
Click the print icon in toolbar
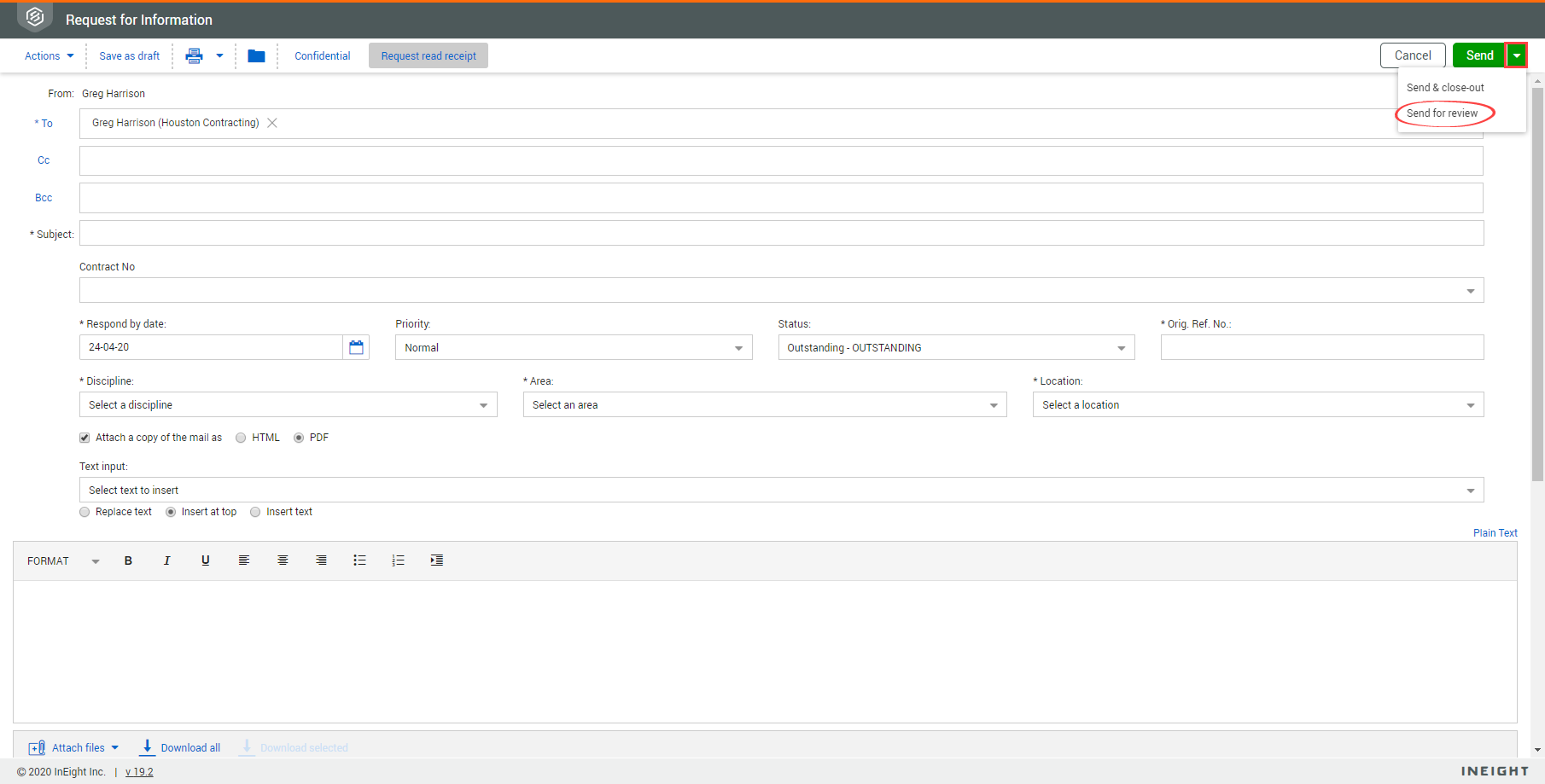(194, 56)
